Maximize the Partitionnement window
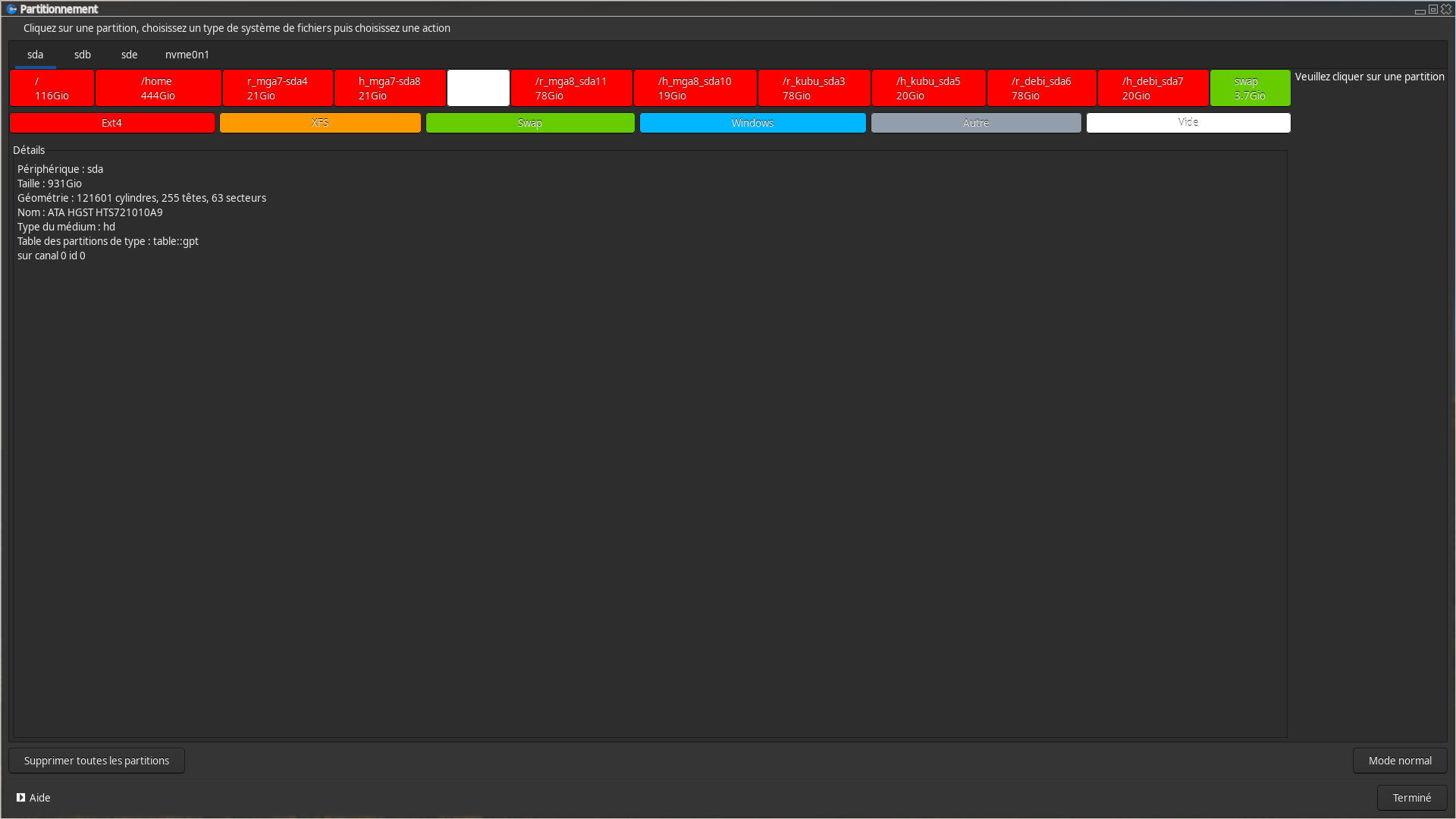 point(1433,9)
